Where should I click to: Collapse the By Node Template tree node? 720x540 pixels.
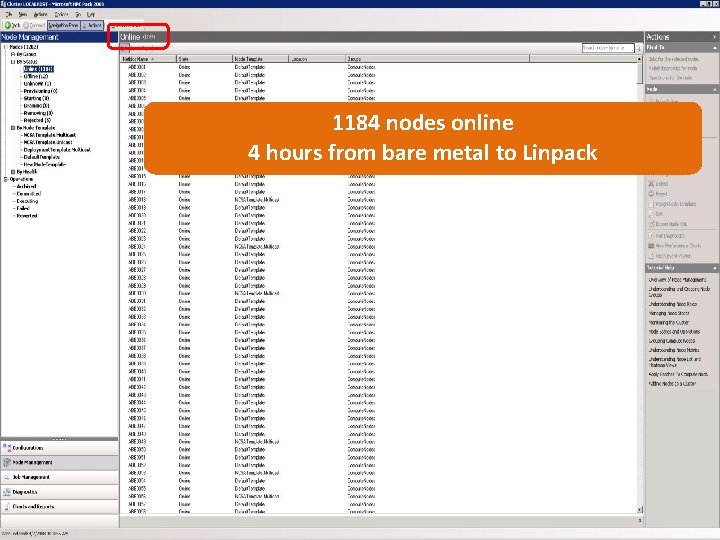[x=13, y=128]
